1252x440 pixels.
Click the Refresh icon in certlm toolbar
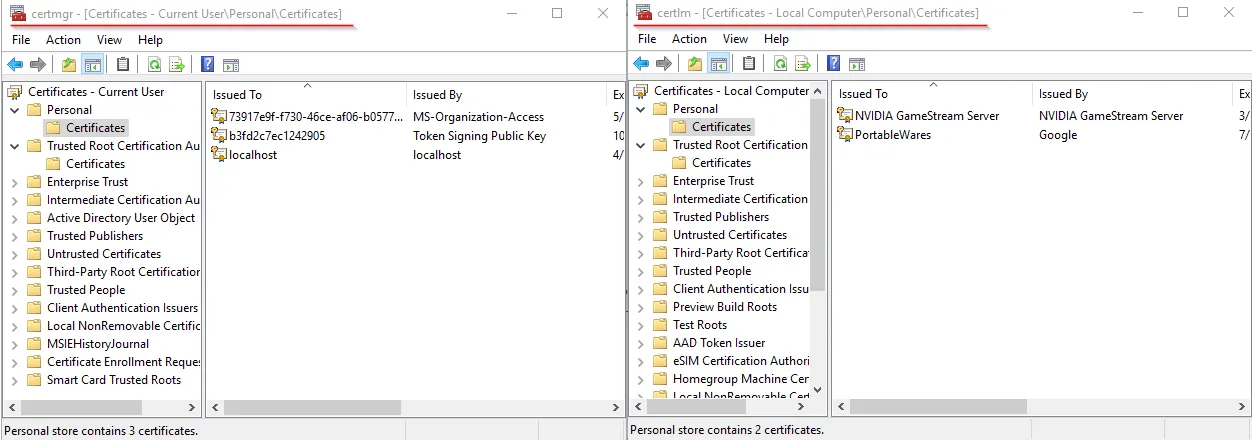pos(780,64)
